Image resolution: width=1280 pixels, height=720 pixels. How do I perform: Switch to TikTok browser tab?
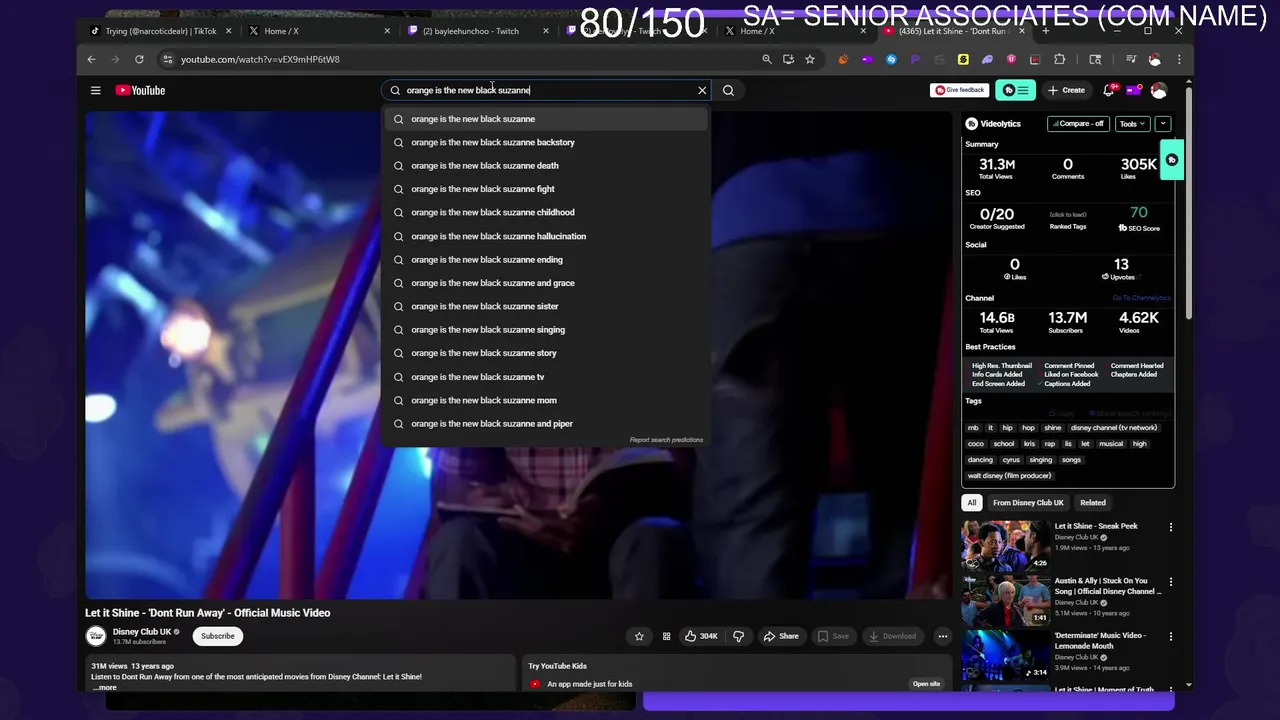160,31
